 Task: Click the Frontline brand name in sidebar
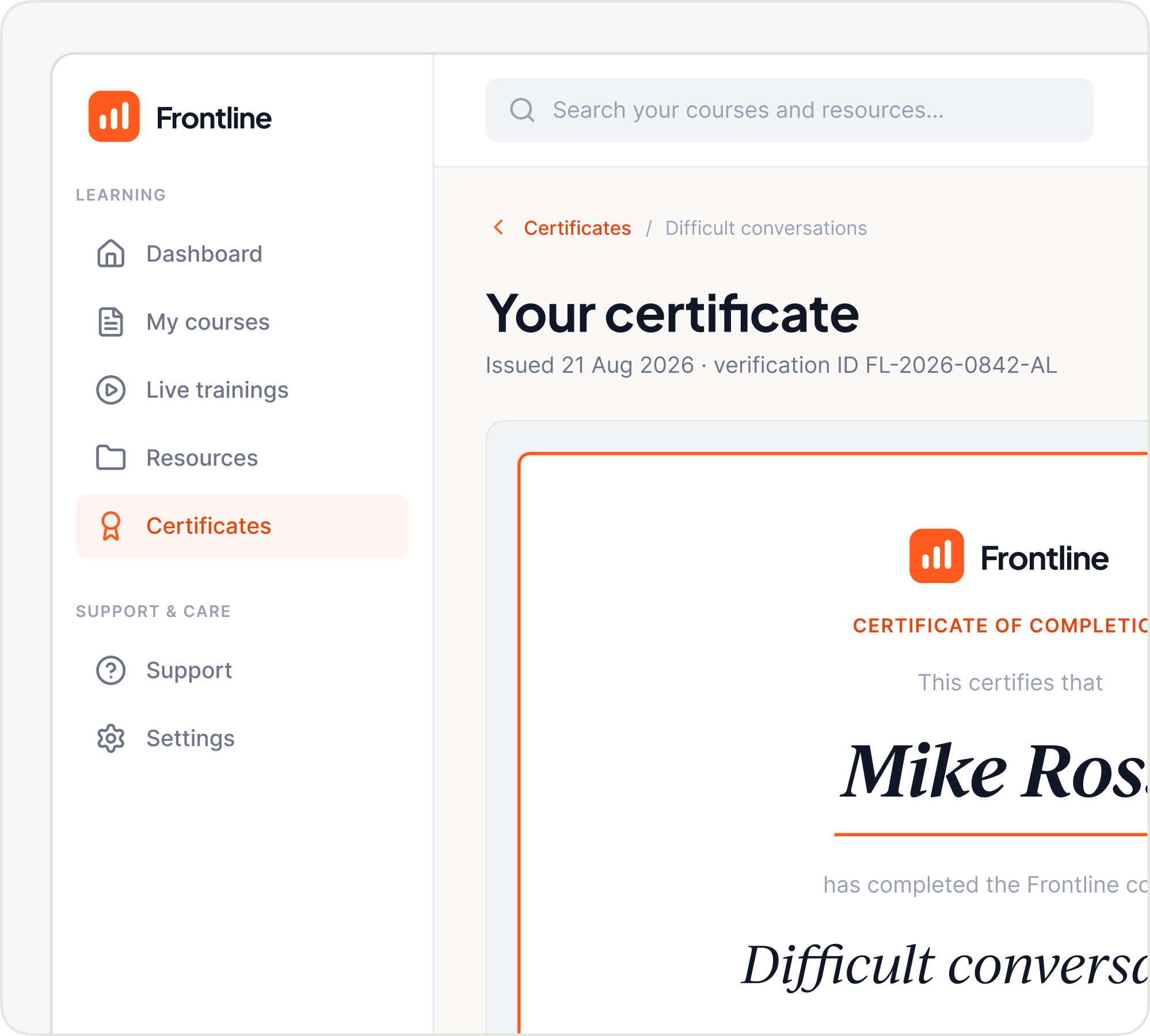(214, 119)
